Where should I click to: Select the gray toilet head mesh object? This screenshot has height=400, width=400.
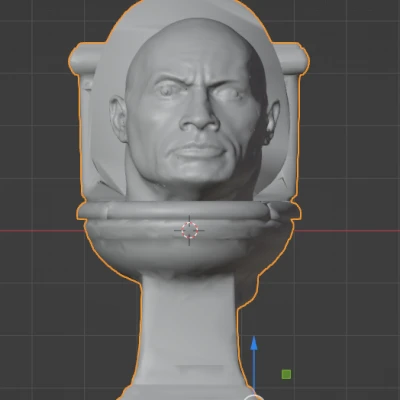coord(189,200)
